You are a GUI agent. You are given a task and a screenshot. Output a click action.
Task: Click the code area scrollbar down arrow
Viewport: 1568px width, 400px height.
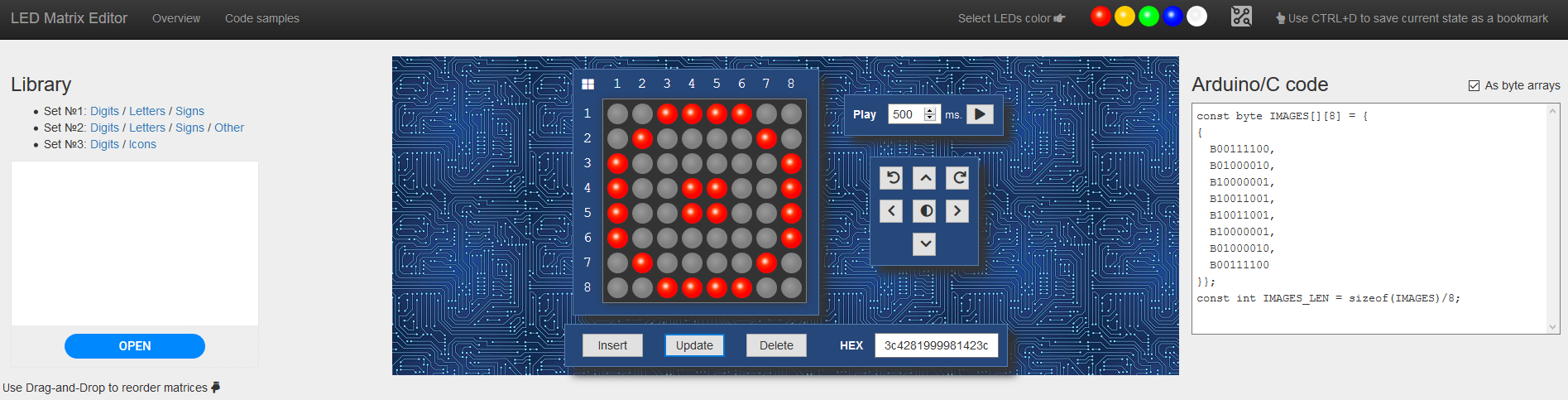click(x=1552, y=327)
